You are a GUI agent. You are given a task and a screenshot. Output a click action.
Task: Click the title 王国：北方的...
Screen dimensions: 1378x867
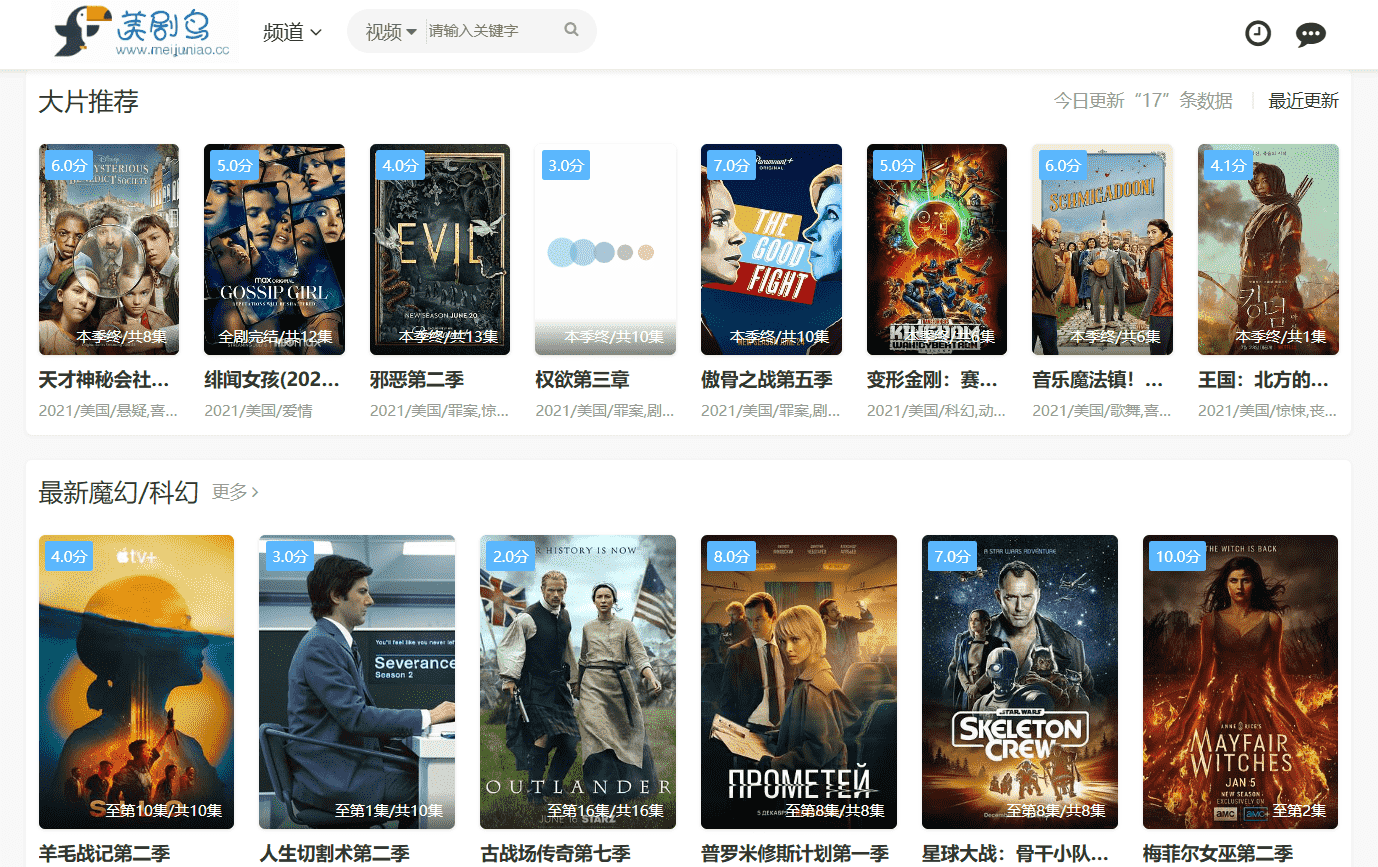pos(1263,380)
